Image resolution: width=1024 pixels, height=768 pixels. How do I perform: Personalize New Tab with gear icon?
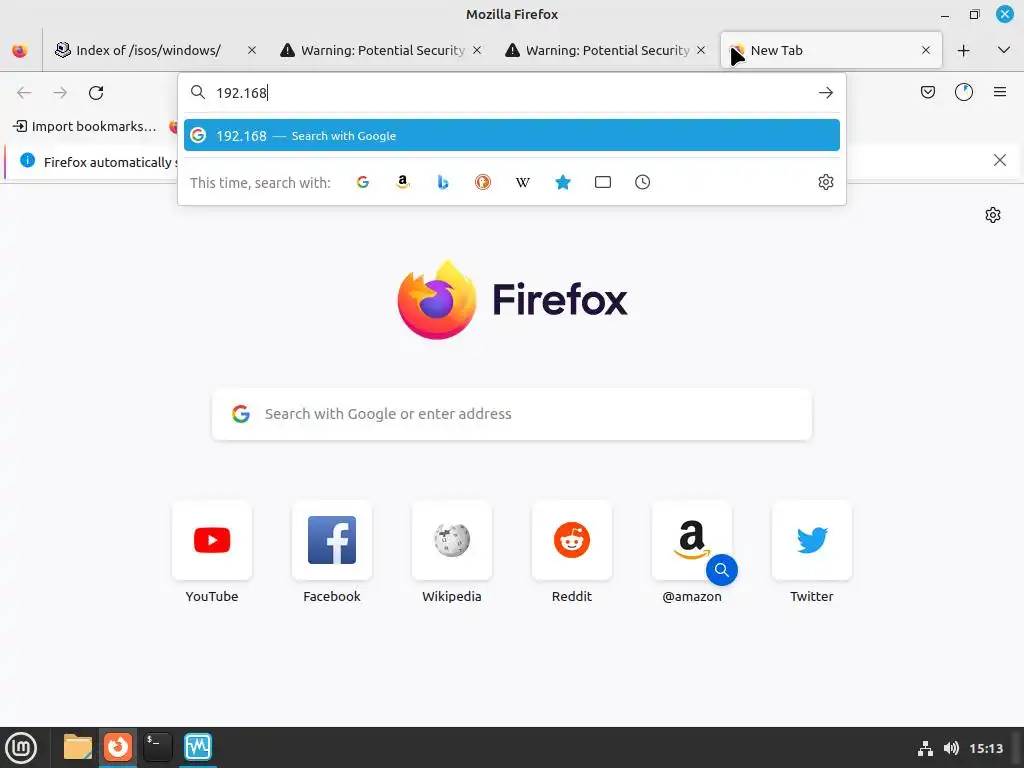(993, 215)
